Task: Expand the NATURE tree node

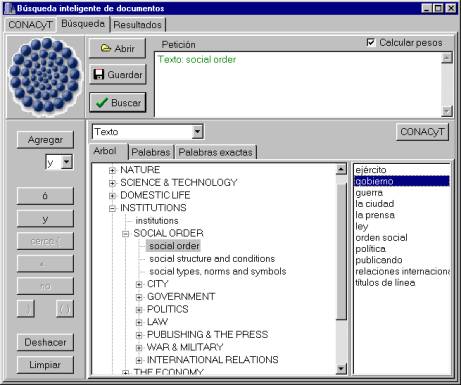Action: click(x=112, y=170)
